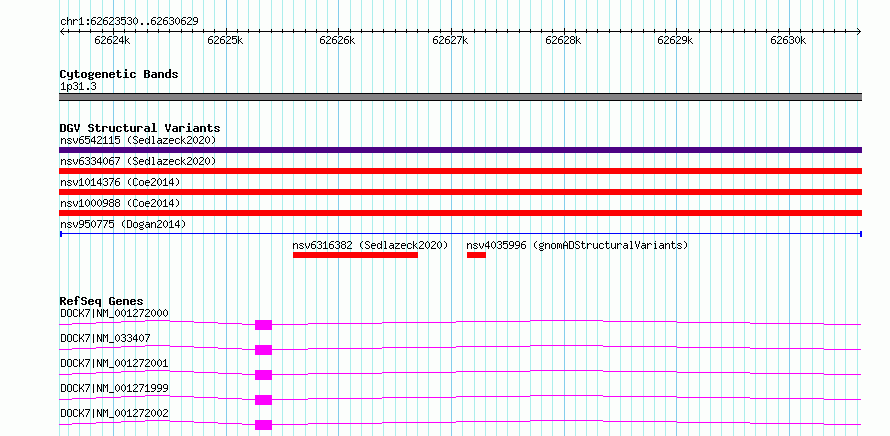The width and height of the screenshot is (890, 436).
Task: Click the DOCK7|NM_001272002 exon box
Action: coord(263,425)
